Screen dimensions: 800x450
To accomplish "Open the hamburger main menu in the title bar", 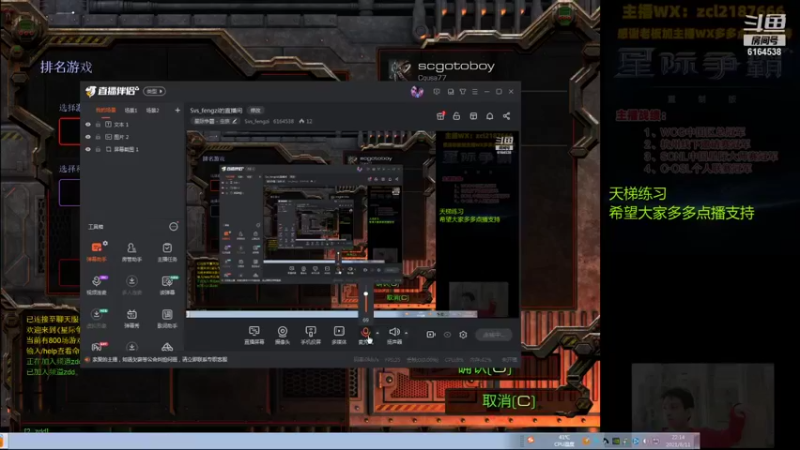I will (x=474, y=92).
